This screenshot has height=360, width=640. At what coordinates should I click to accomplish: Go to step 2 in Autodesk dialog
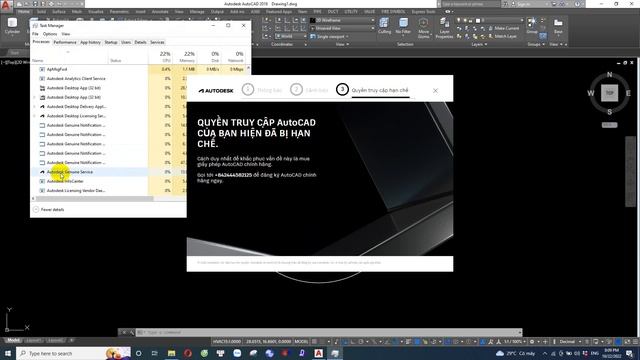296,89
